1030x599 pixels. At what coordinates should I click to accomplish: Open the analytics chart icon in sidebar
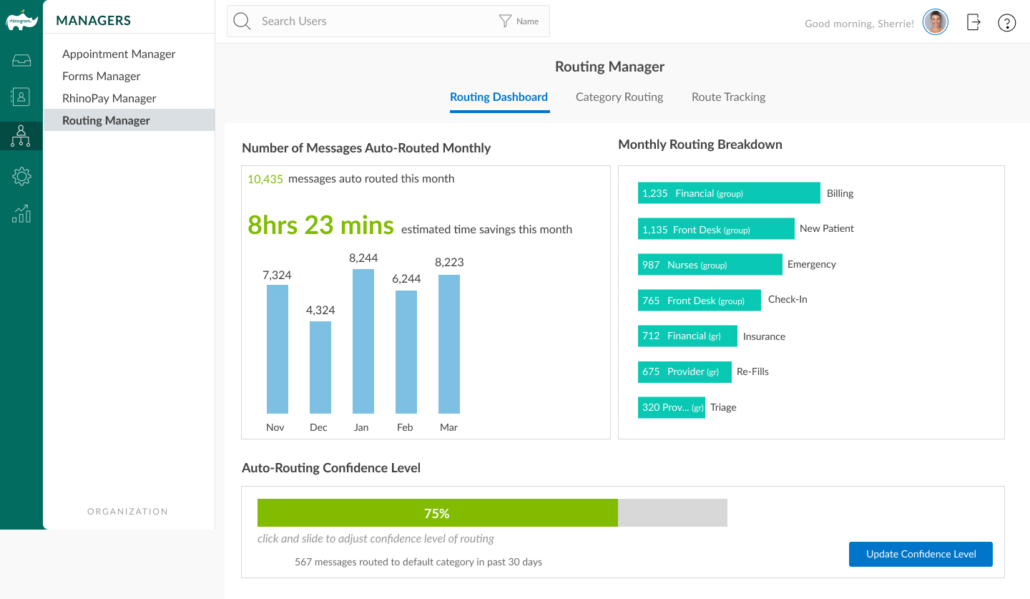click(x=21, y=213)
